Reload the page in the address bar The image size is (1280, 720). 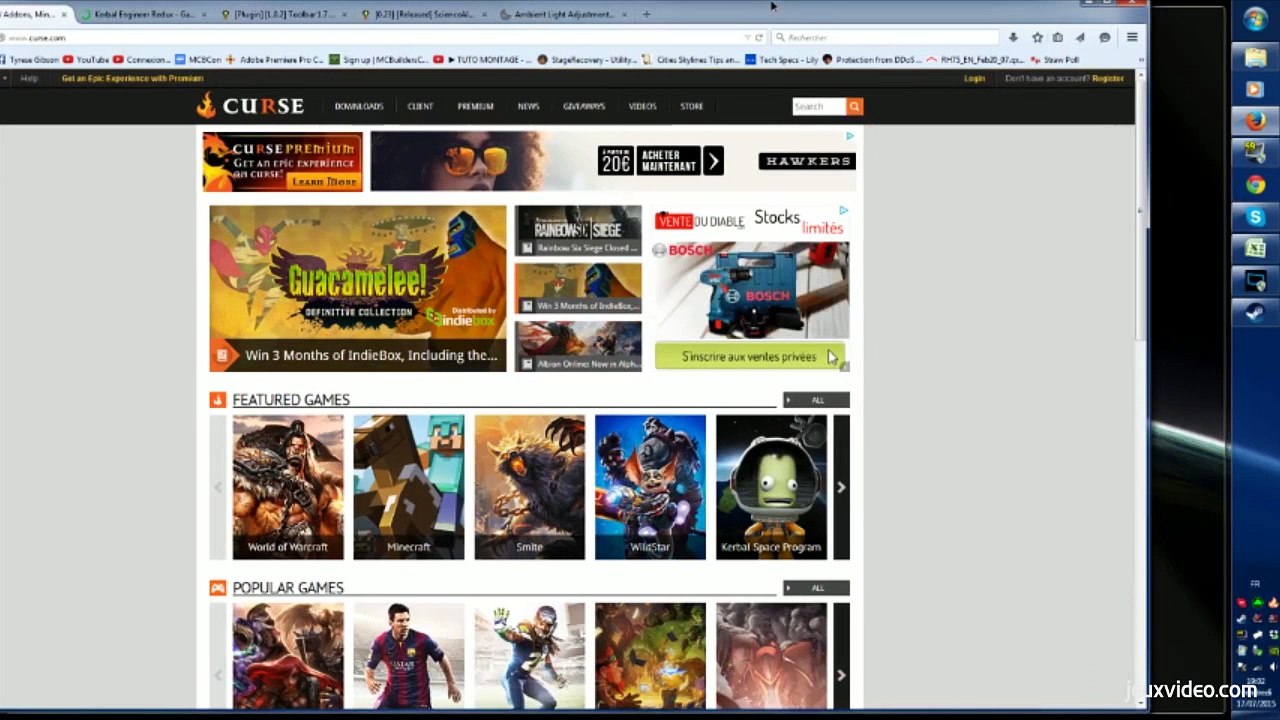[x=759, y=37]
